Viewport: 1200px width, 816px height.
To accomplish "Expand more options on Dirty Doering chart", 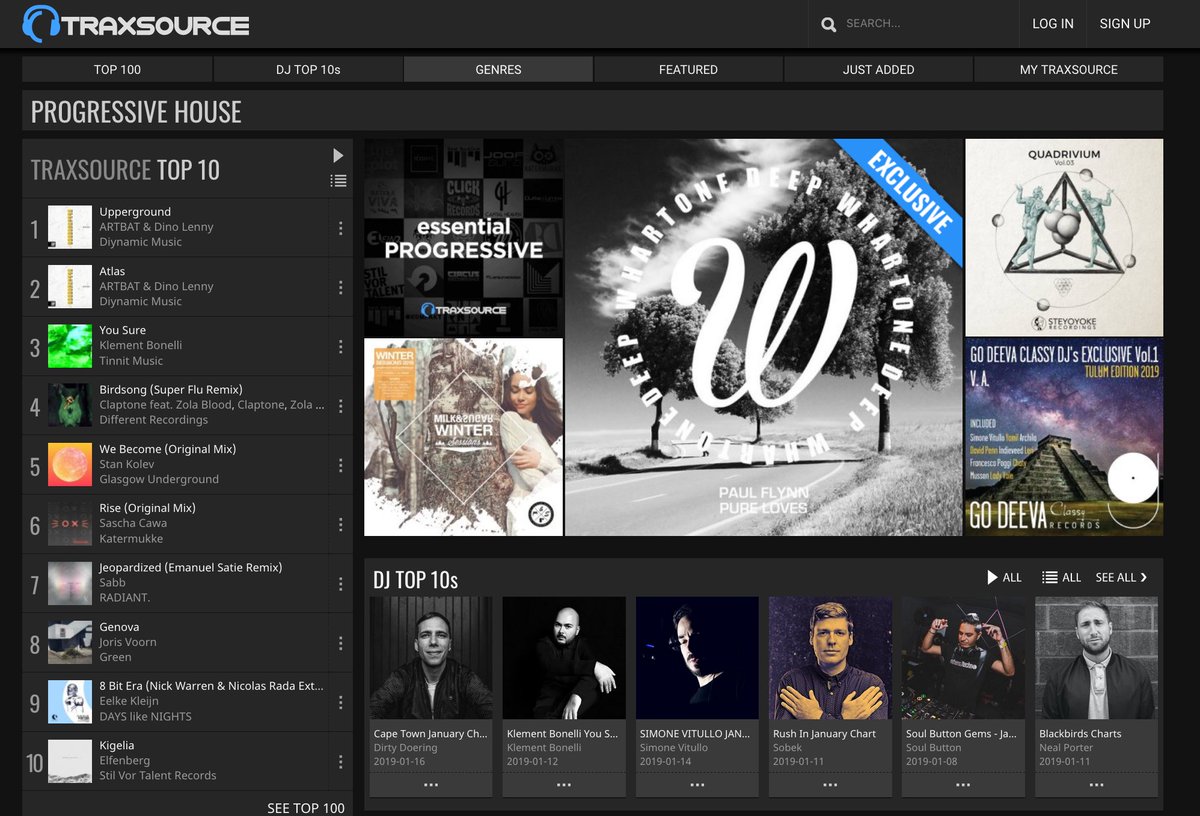I will click(x=430, y=787).
